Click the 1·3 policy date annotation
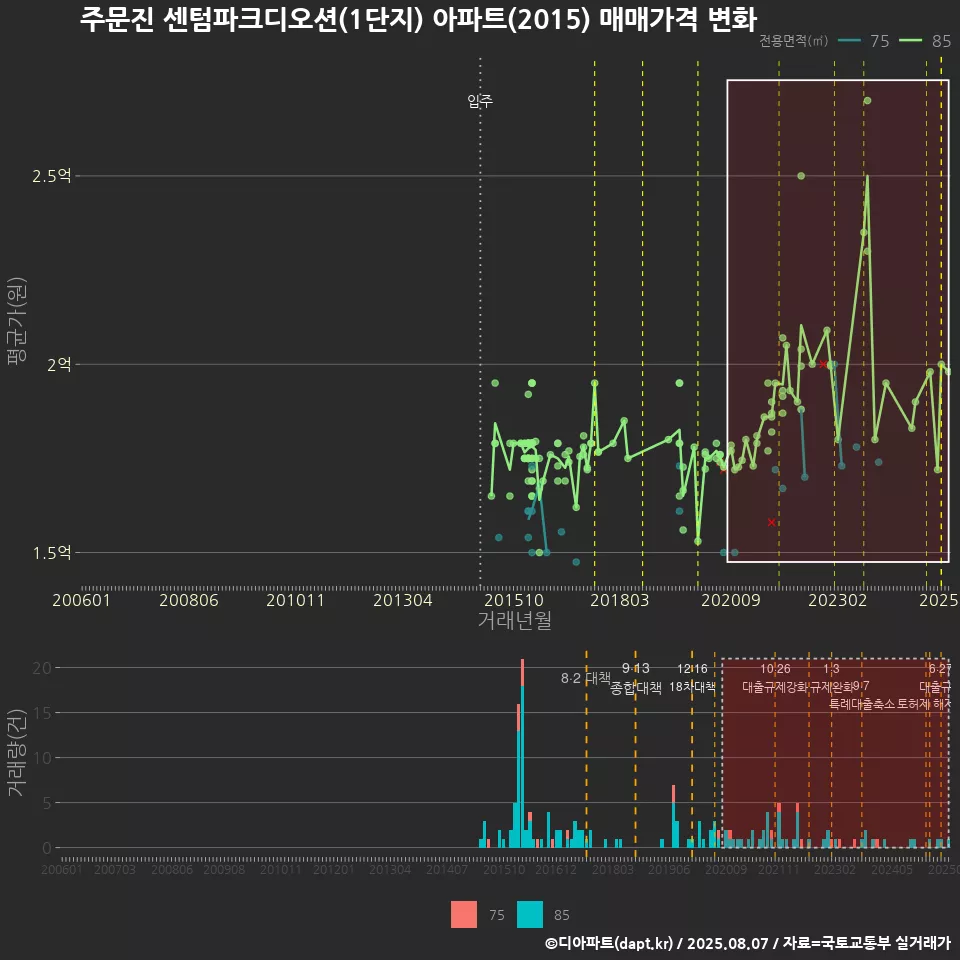Image resolution: width=960 pixels, height=960 pixels. click(831, 669)
